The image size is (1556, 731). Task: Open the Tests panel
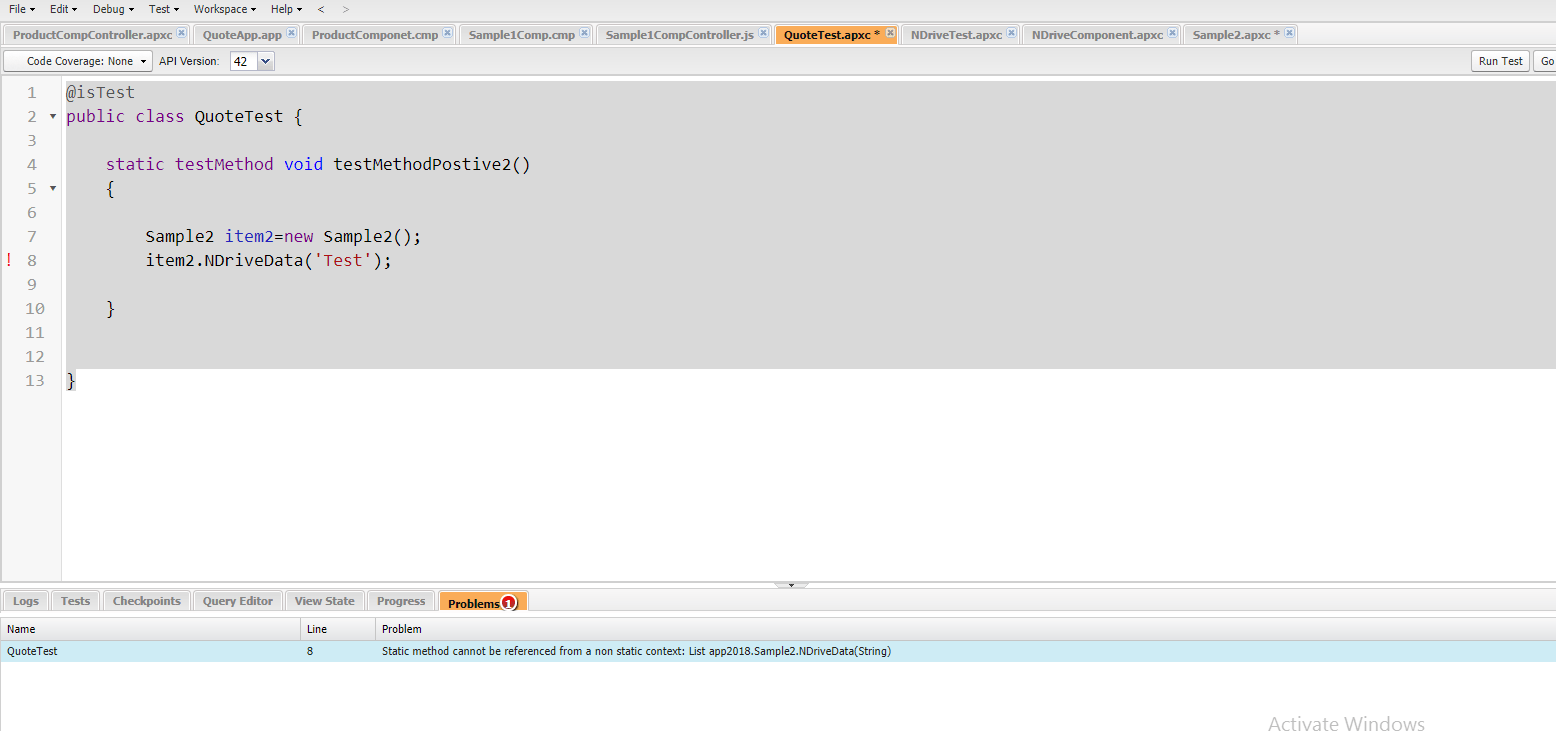click(x=75, y=601)
